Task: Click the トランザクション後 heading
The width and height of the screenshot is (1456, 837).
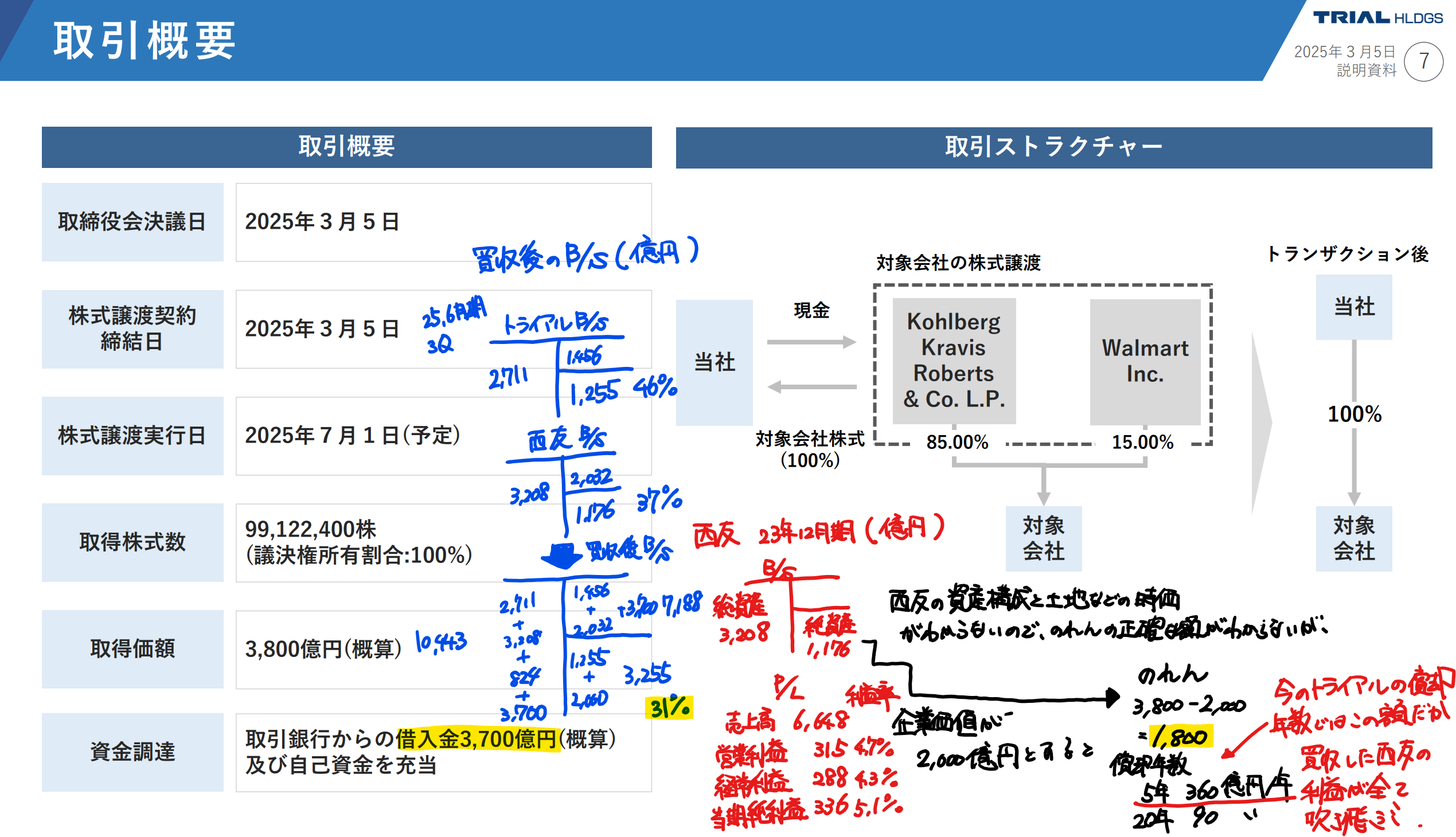Action: 1347,253
